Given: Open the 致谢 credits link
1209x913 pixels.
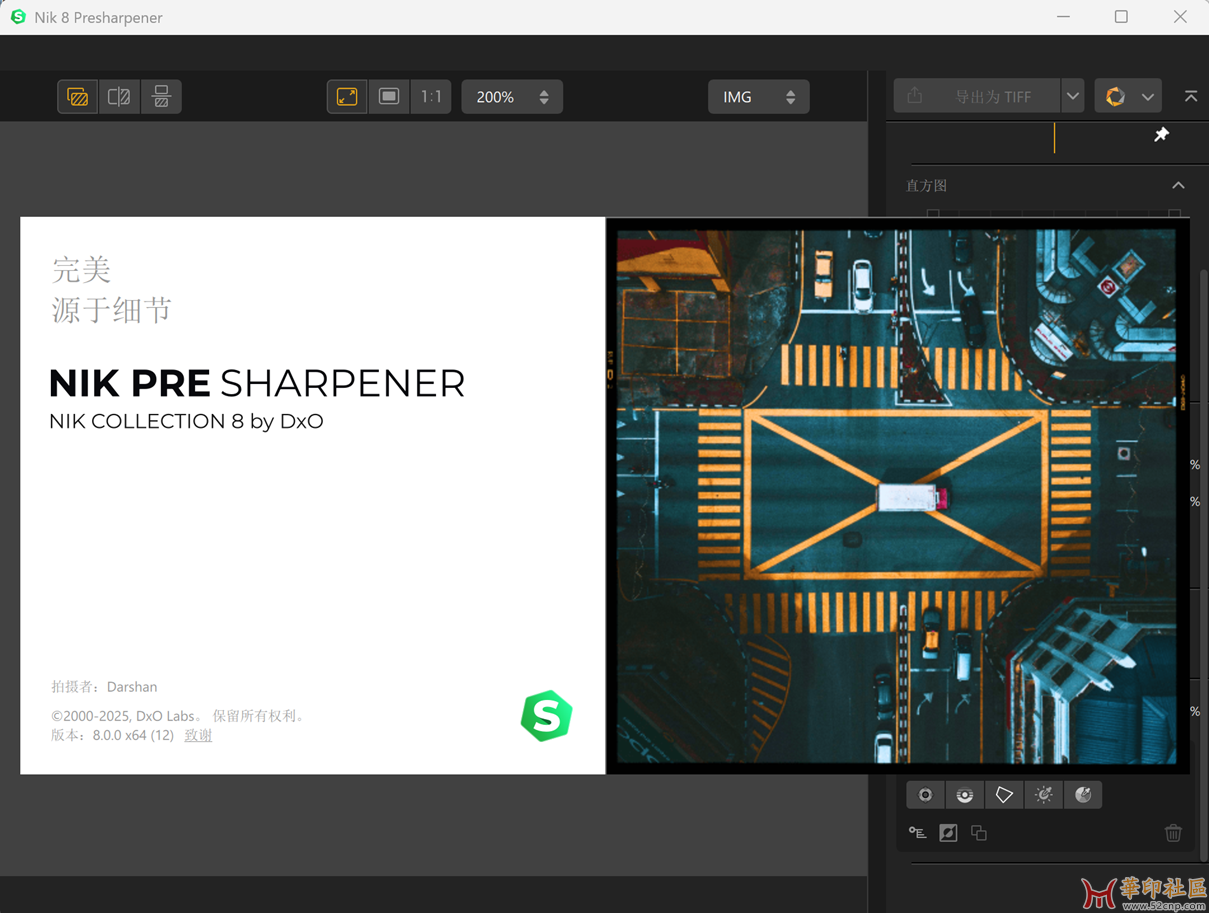Looking at the screenshot, I should click(x=198, y=735).
